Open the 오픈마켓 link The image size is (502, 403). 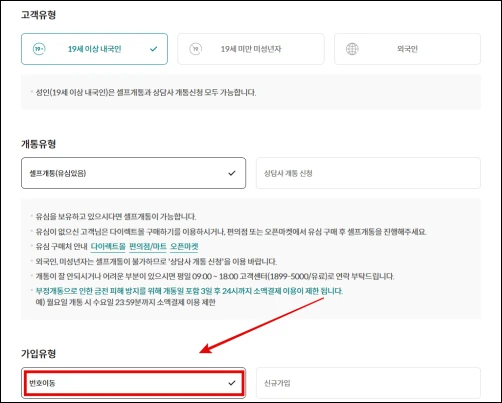[184, 246]
